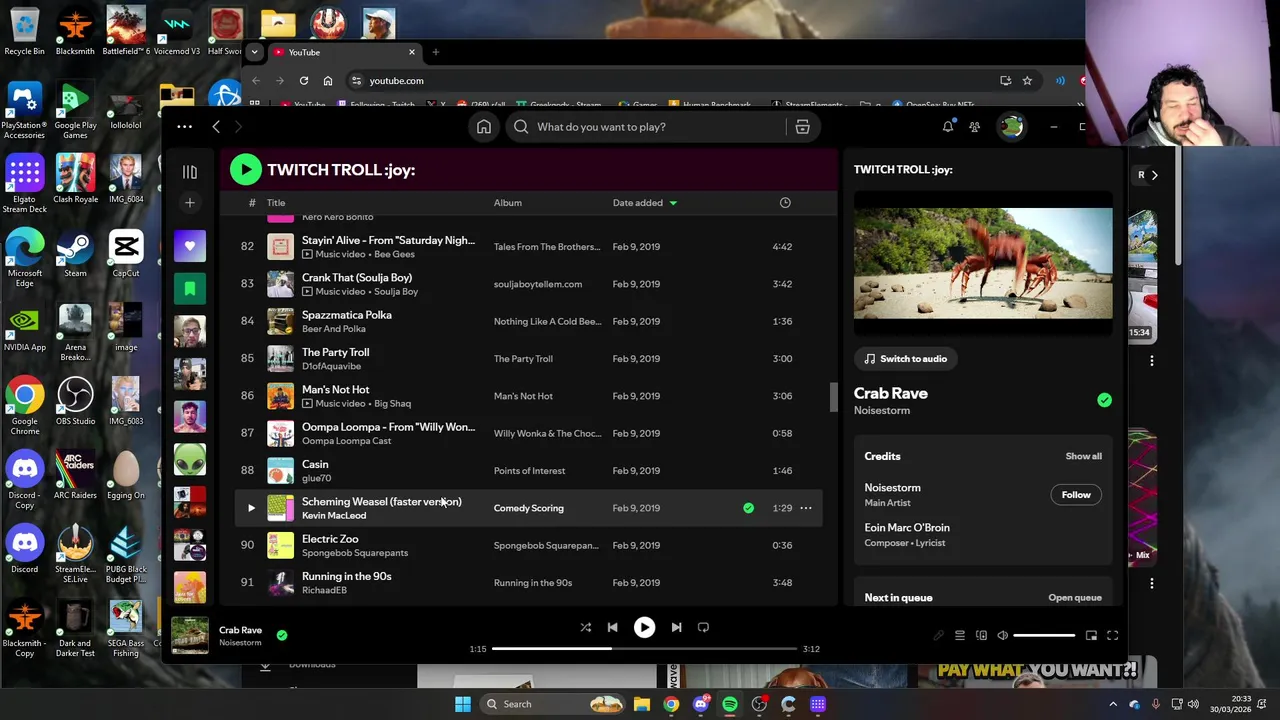
Task: Toggle repeat mode
Action: point(703,627)
